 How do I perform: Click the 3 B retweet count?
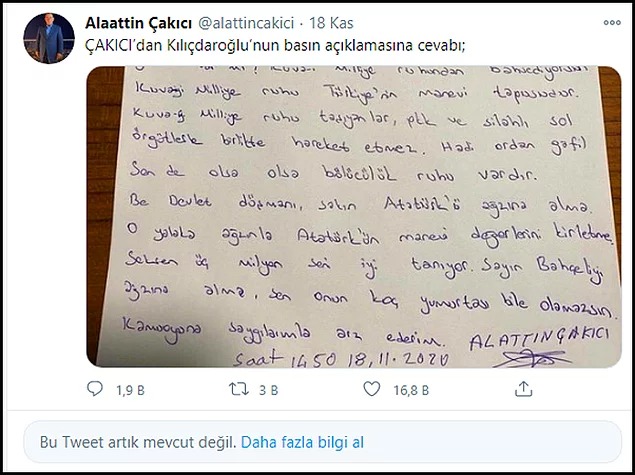(268, 390)
